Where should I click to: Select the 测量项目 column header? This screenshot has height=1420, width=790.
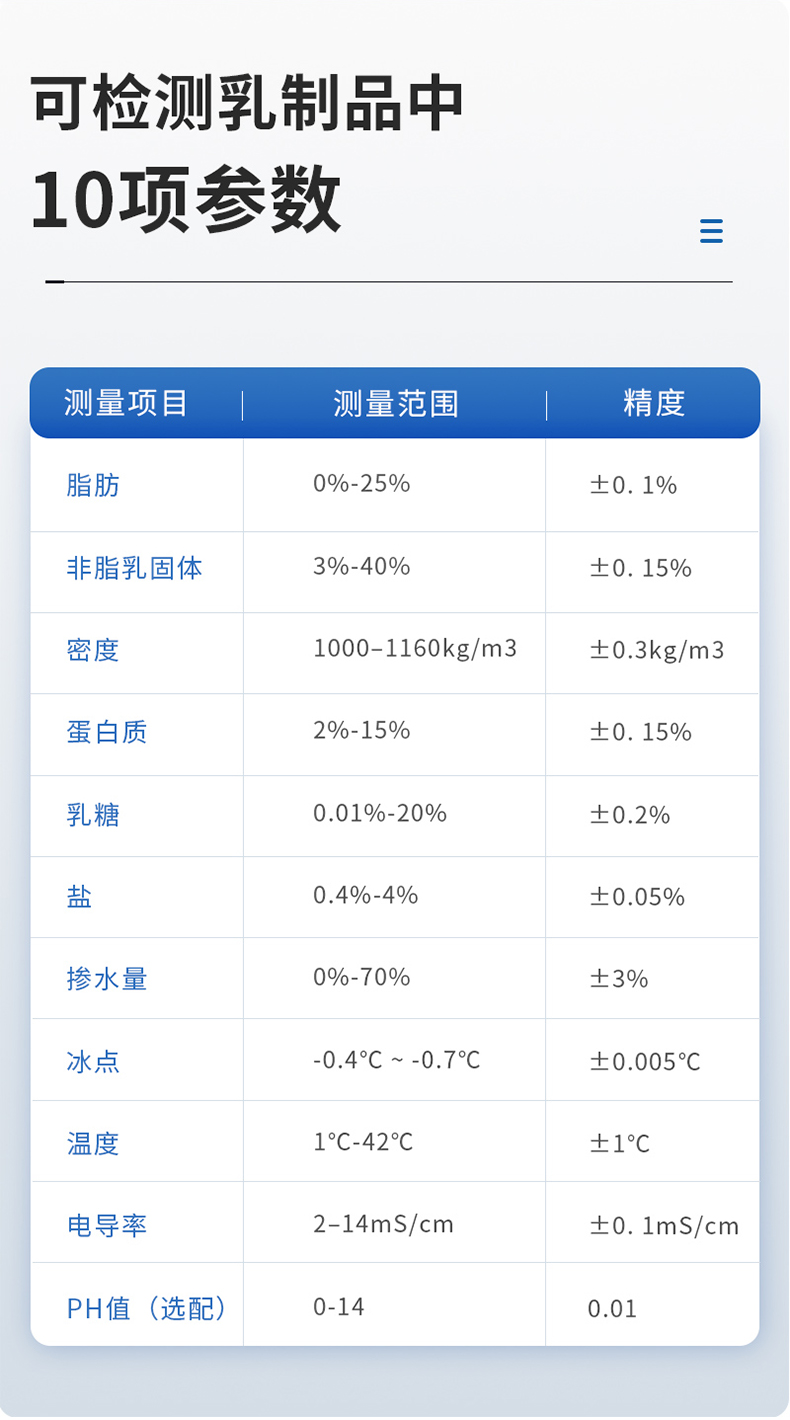coord(126,403)
